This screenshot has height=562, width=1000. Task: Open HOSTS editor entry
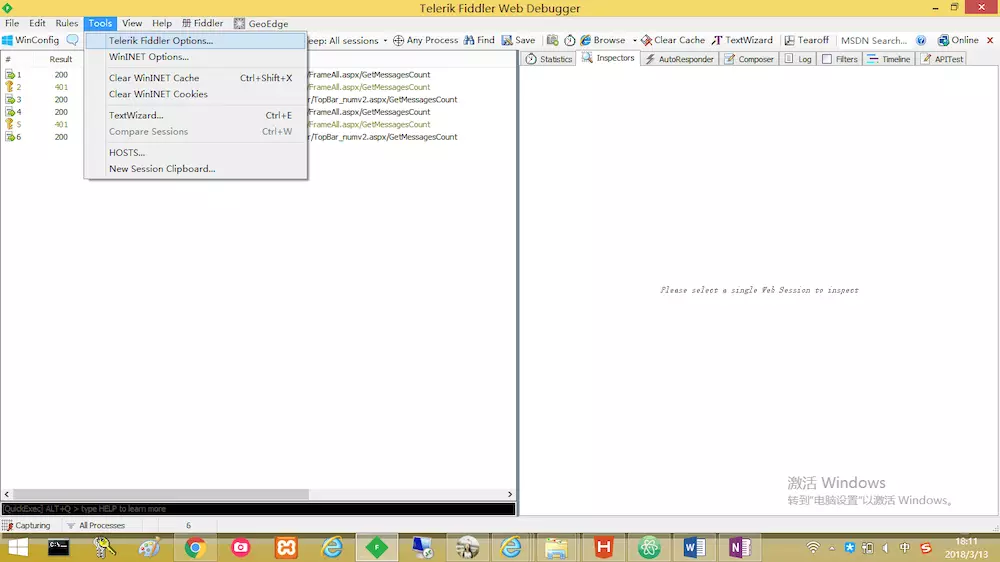point(195,152)
